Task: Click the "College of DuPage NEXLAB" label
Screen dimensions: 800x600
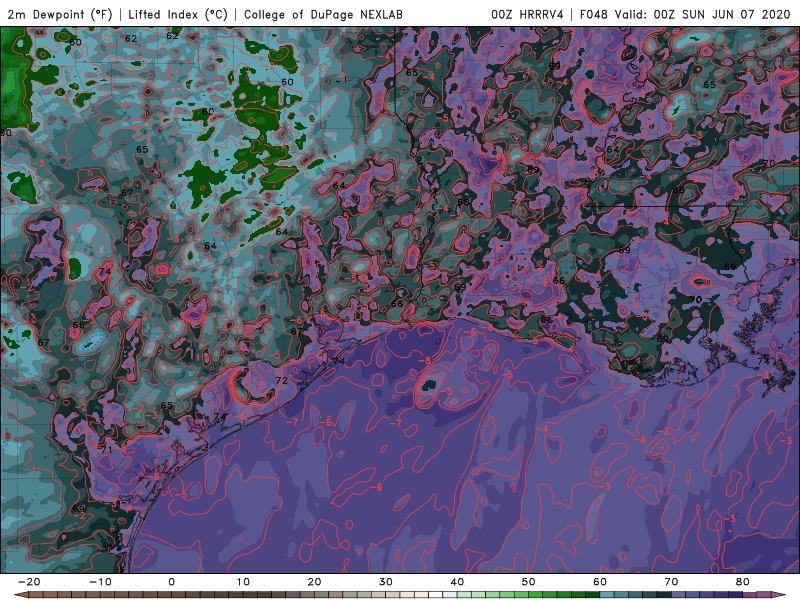Action: [323, 14]
